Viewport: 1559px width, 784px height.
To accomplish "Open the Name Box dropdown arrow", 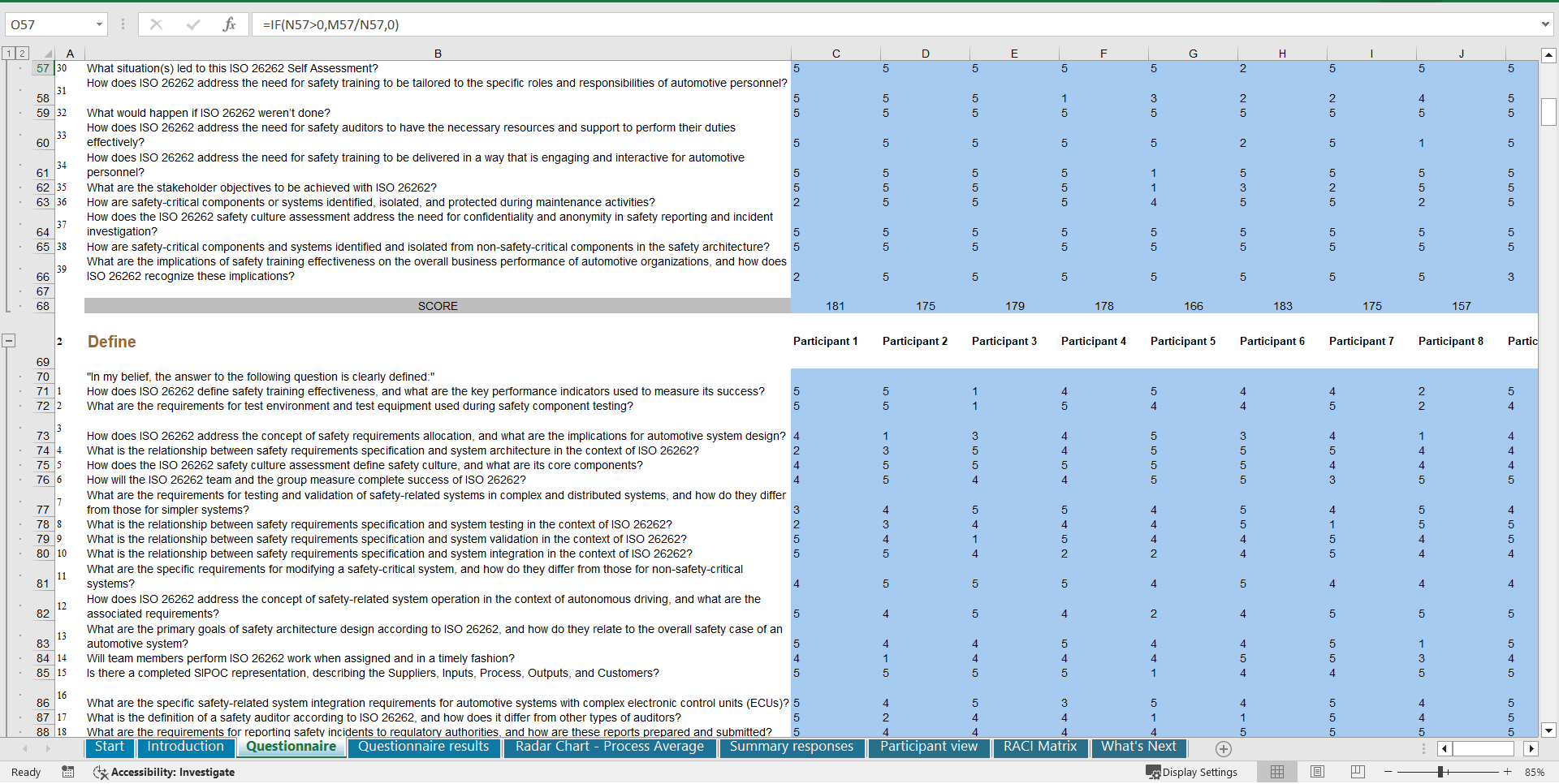I will click(x=99, y=24).
